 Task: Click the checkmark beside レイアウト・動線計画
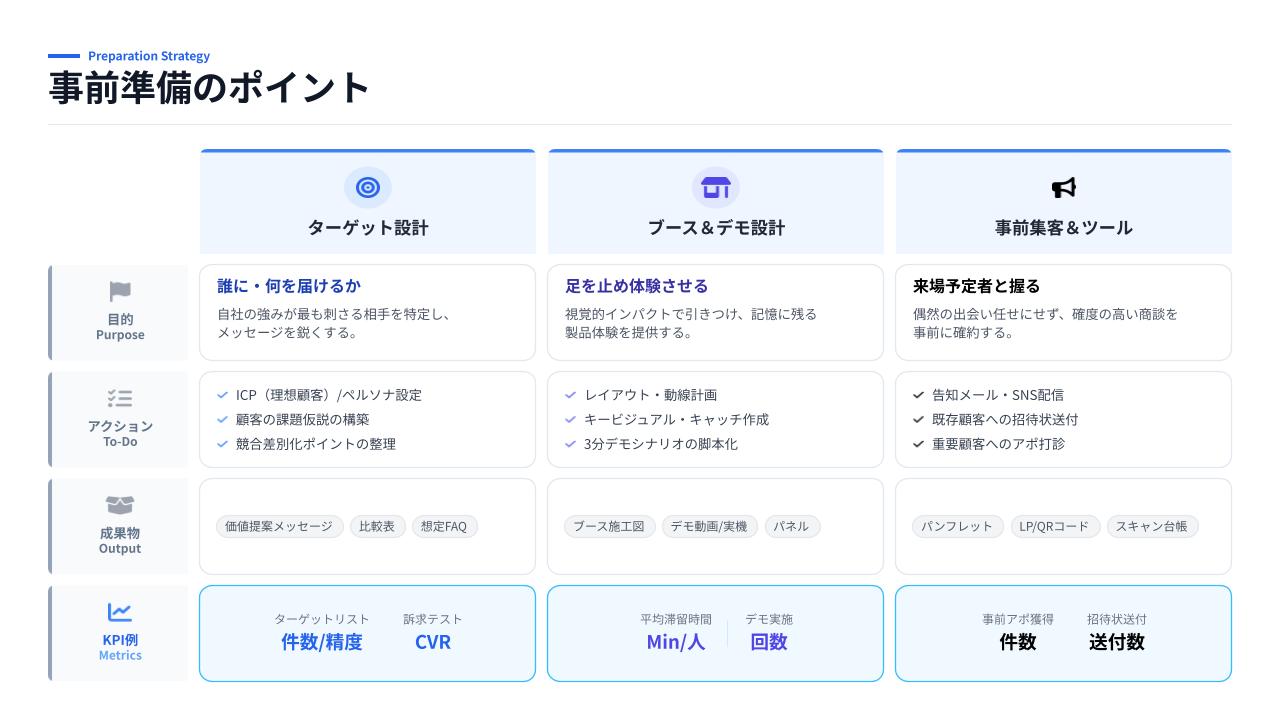570,395
